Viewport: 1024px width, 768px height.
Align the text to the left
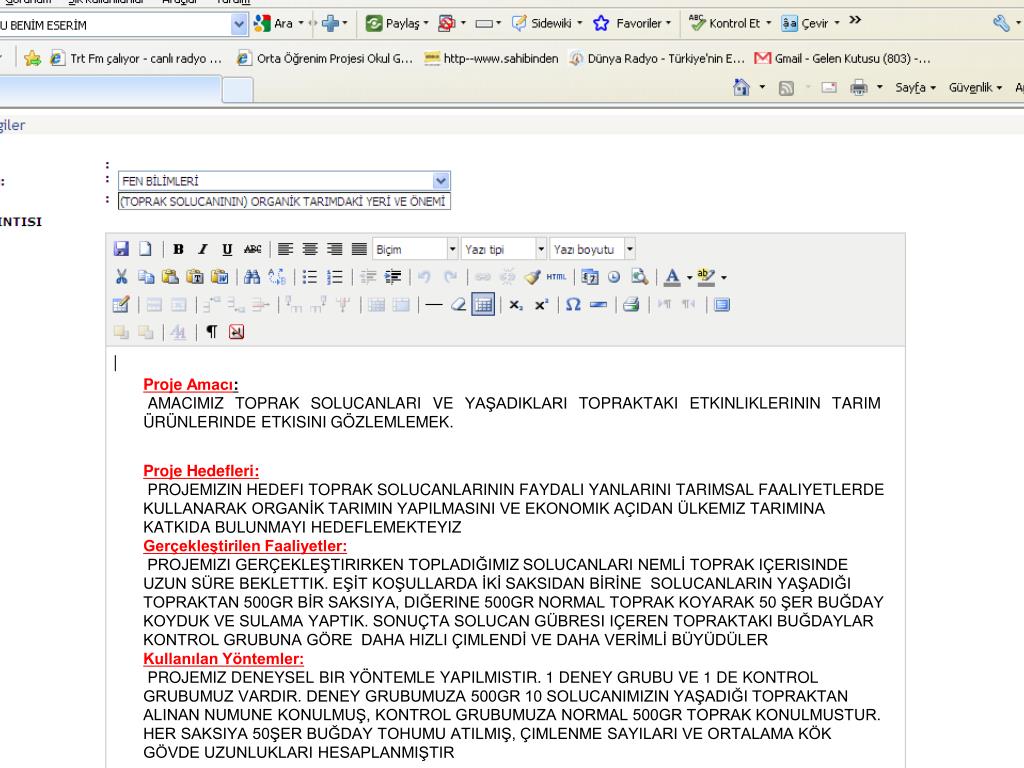pos(285,249)
